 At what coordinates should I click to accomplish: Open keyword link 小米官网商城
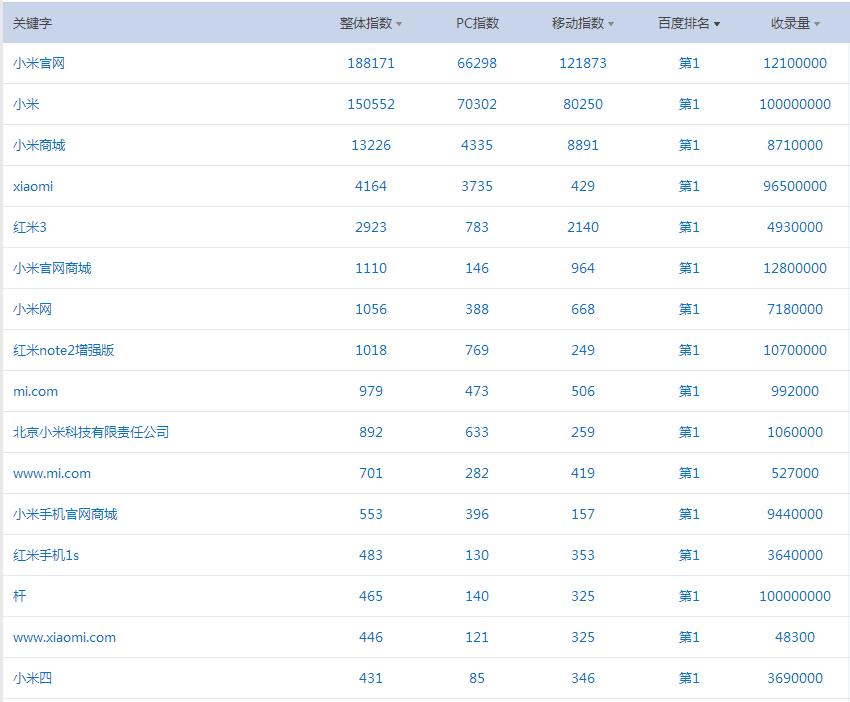click(52, 268)
